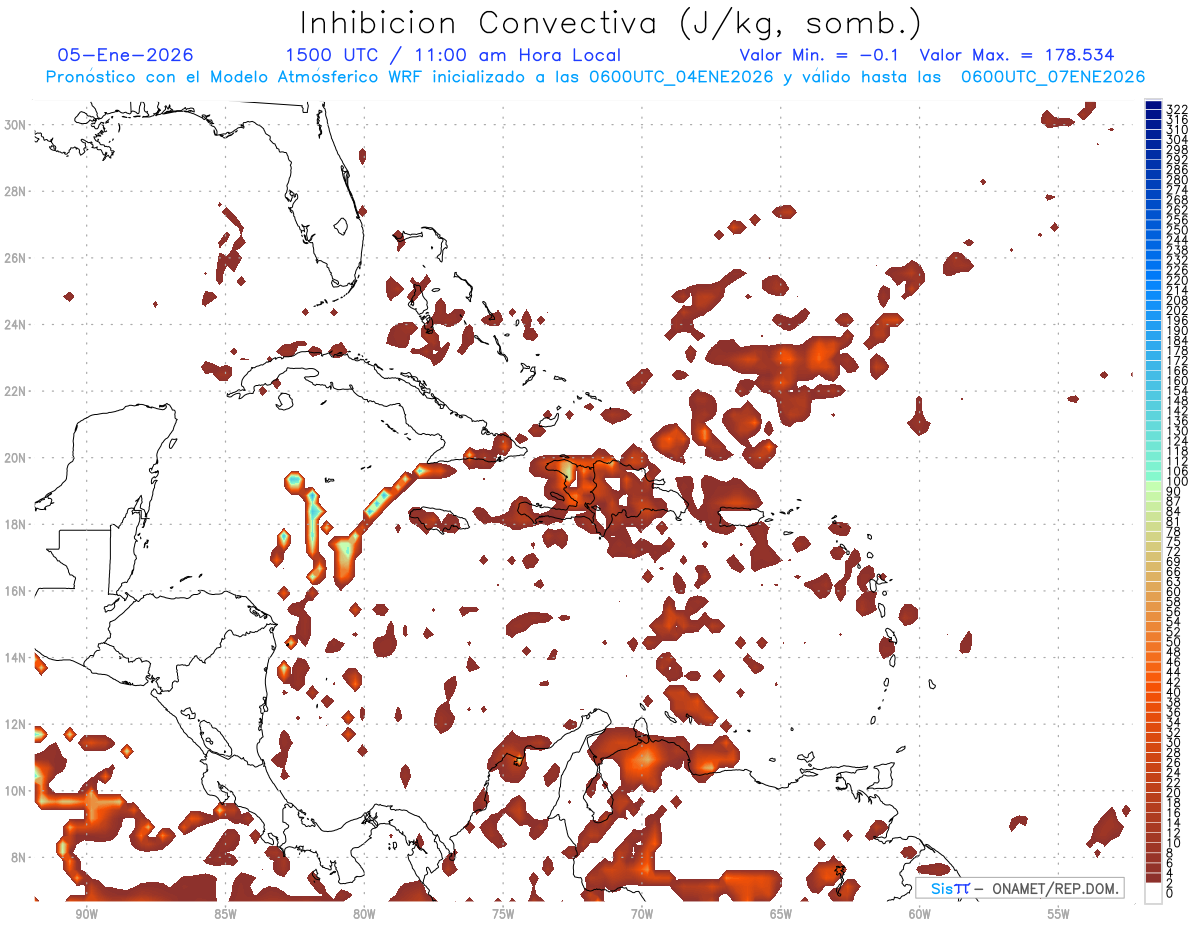1200x927 pixels.
Task: Select the forecast date 05-Ene-2026
Action: (x=126, y=56)
